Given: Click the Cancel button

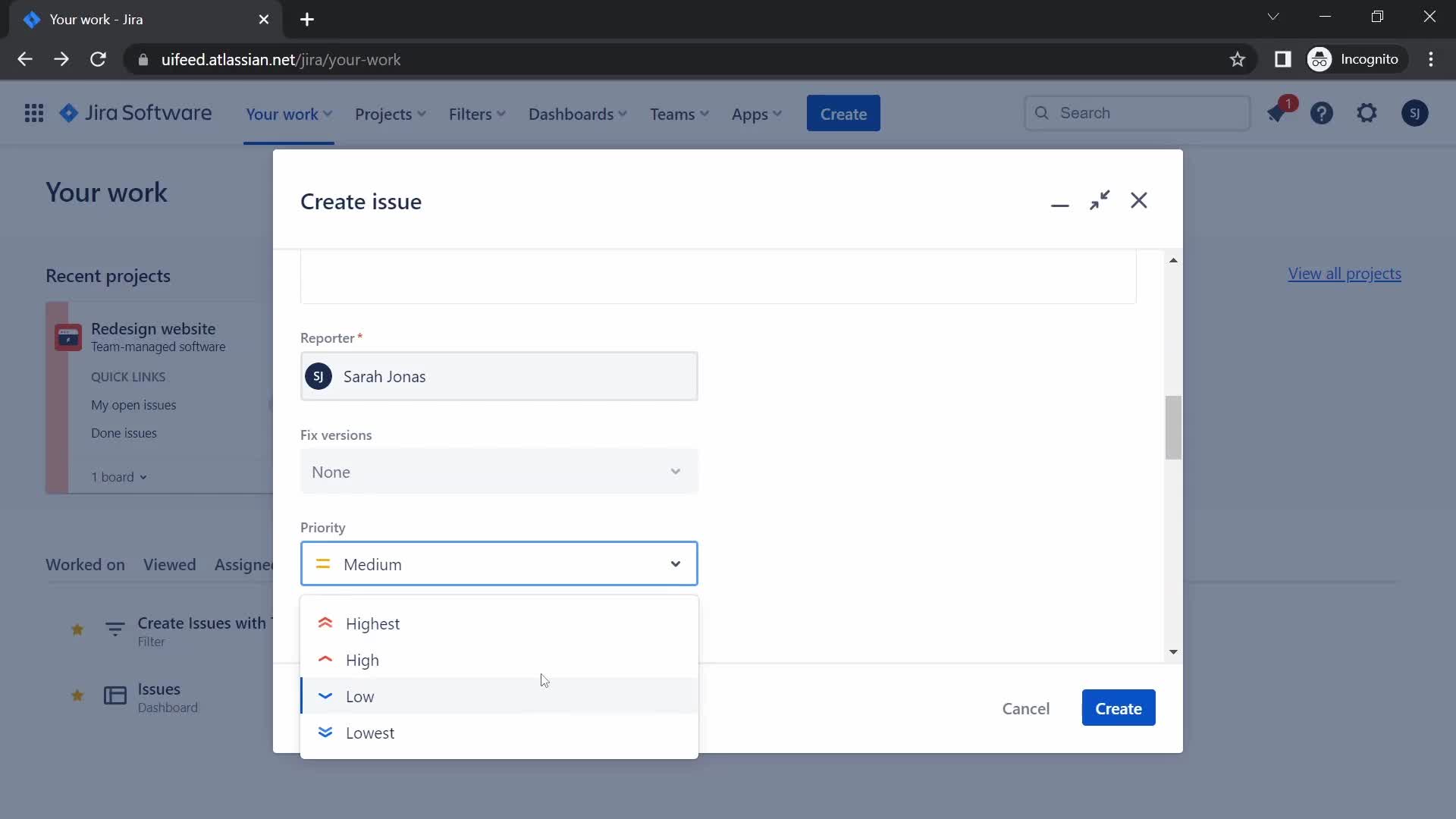Looking at the screenshot, I should click(x=1026, y=708).
